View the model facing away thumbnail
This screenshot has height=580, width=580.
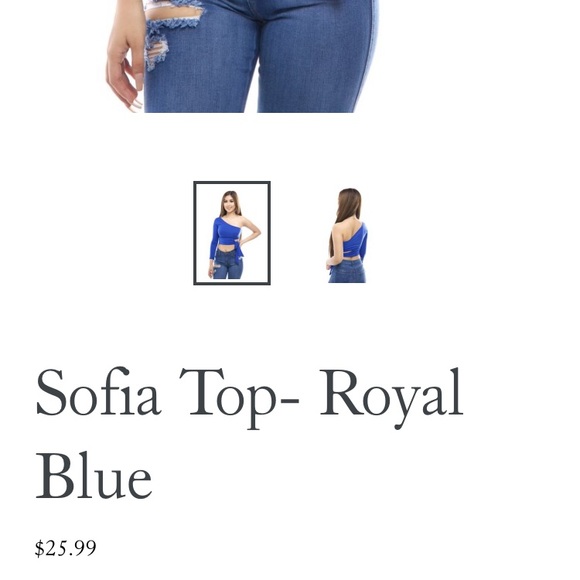[x=348, y=235]
